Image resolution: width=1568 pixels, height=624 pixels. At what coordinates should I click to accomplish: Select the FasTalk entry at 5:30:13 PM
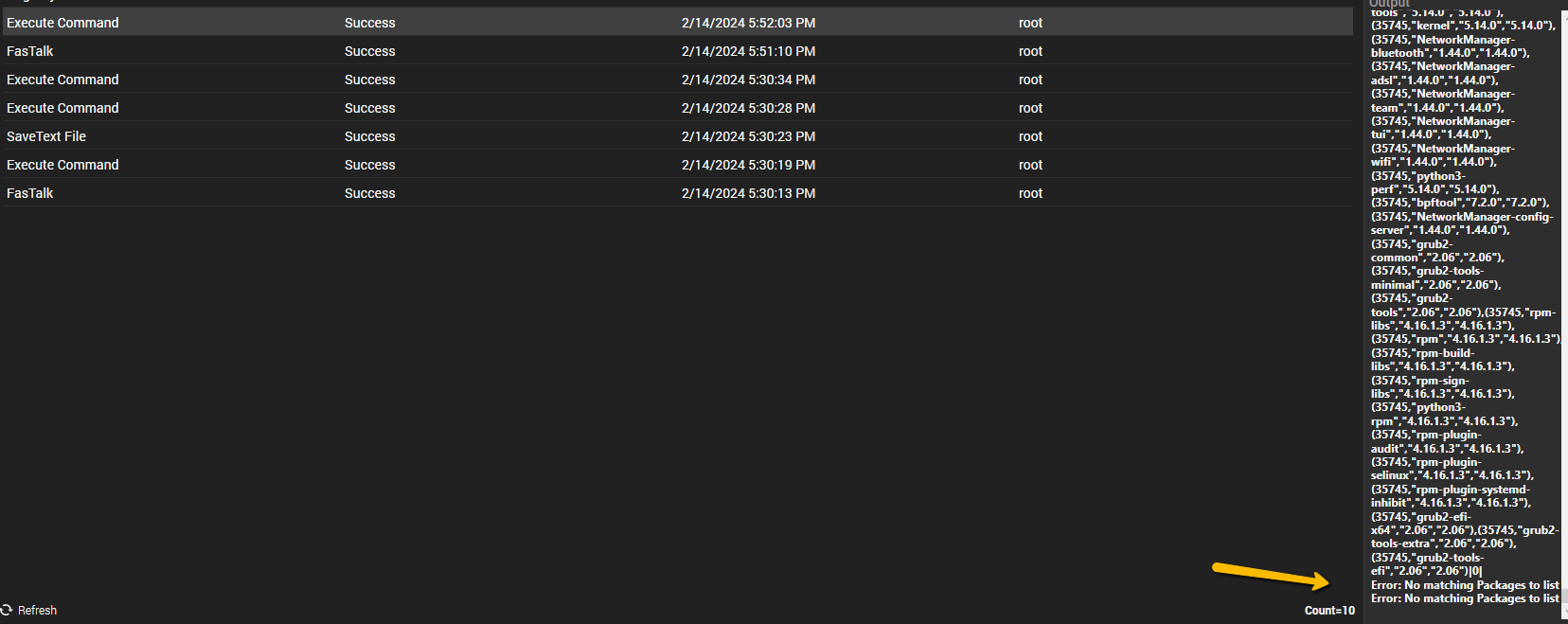[x=30, y=193]
